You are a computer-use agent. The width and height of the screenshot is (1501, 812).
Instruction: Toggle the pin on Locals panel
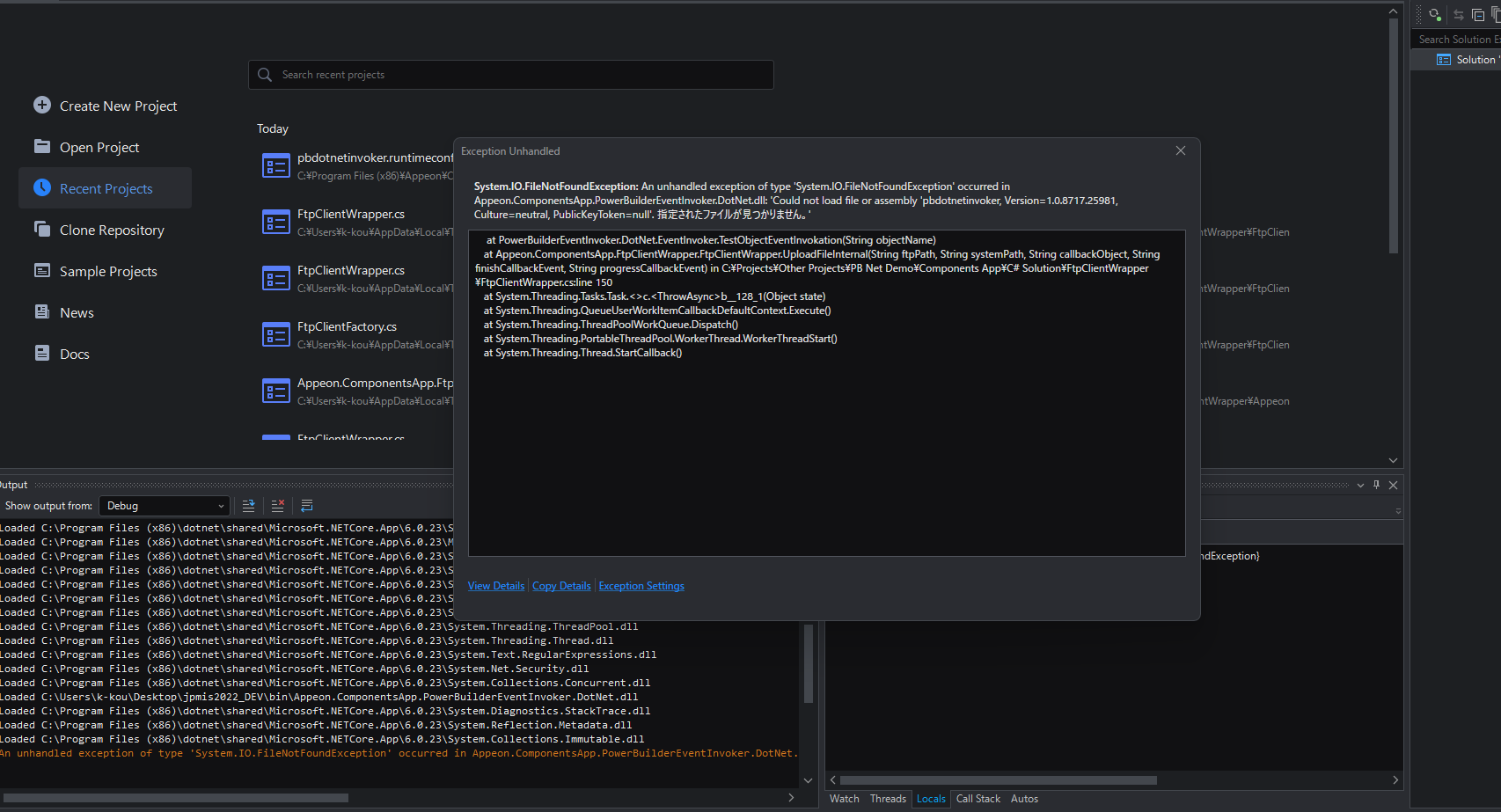(1377, 485)
